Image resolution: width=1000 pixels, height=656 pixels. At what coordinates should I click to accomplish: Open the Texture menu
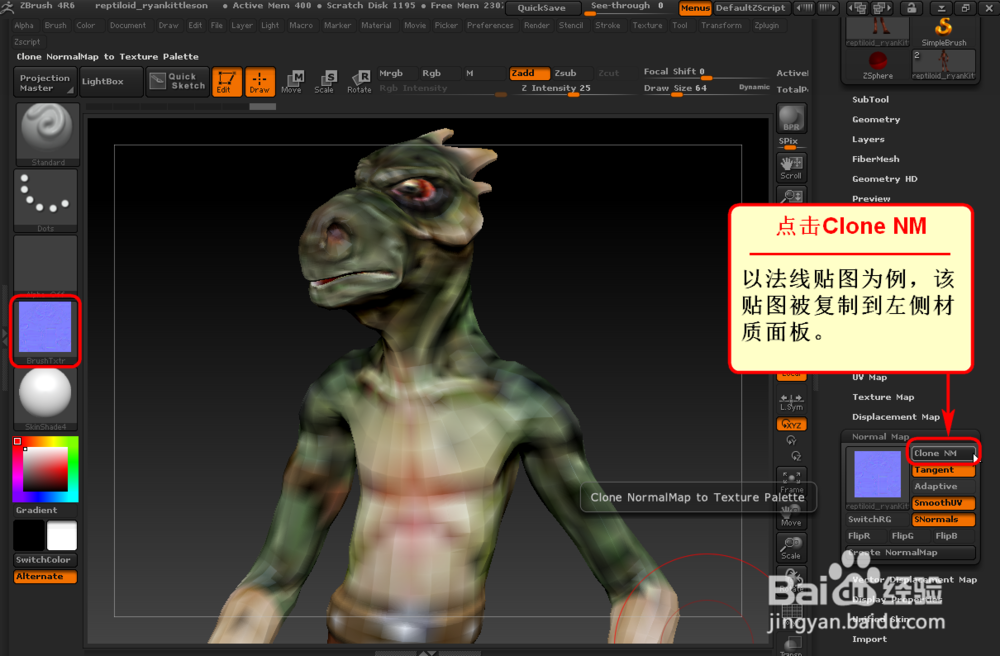[647, 26]
